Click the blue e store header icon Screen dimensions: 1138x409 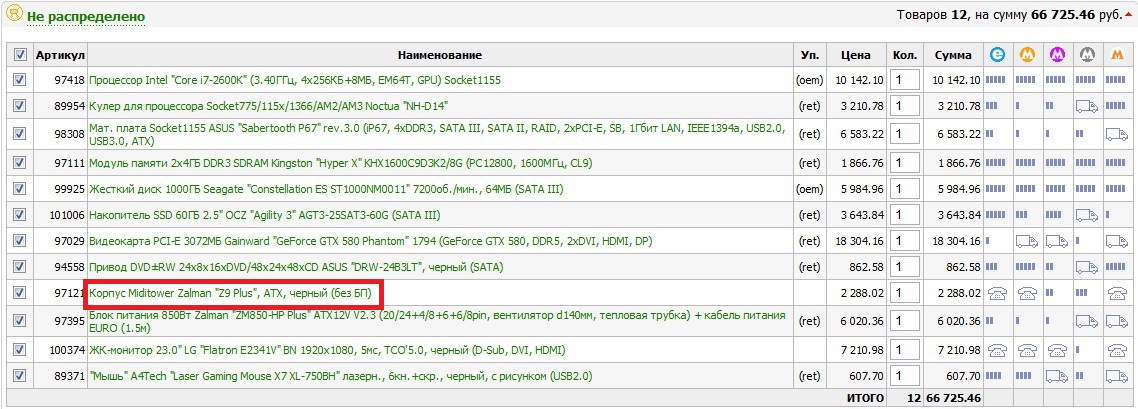pyautogui.click(x=999, y=54)
